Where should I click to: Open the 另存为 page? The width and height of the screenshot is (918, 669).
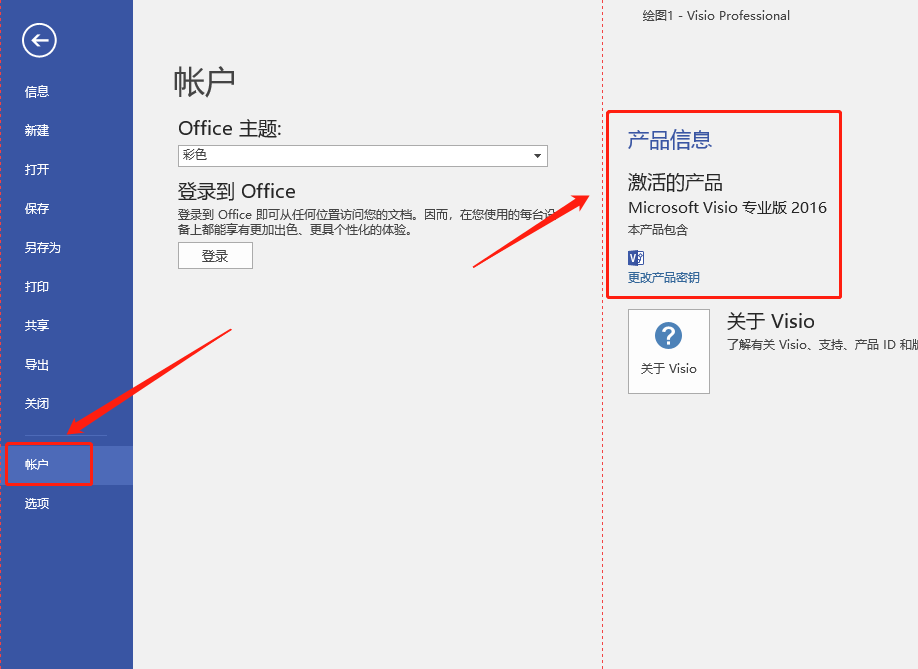click(x=43, y=248)
